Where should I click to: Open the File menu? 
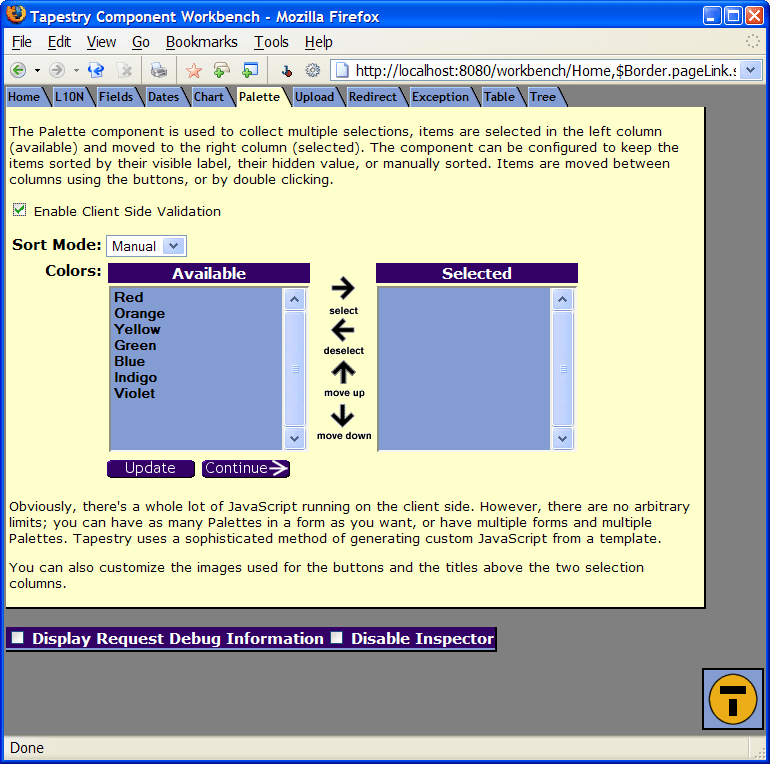(x=22, y=42)
